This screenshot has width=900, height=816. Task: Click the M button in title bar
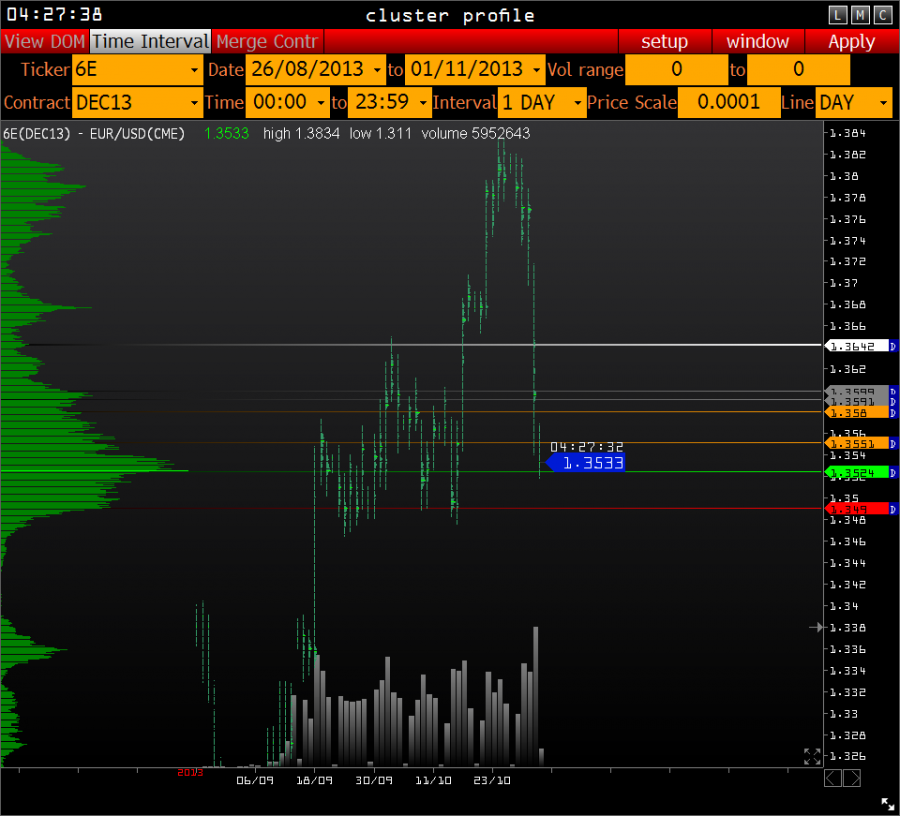pos(860,14)
